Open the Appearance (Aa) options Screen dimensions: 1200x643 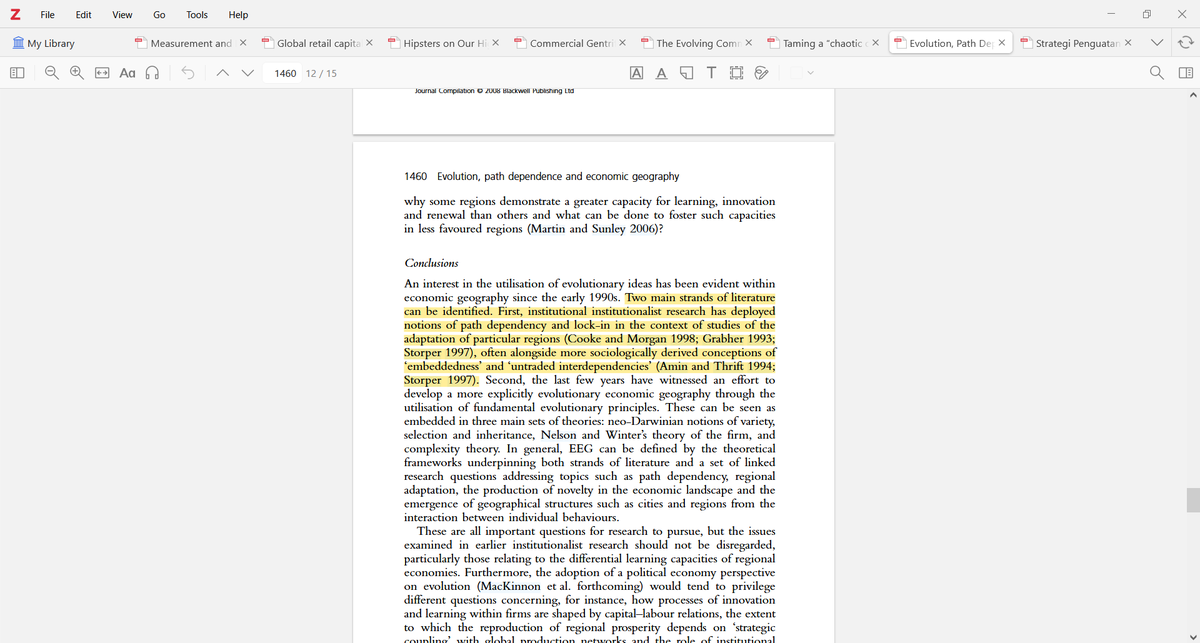point(127,73)
